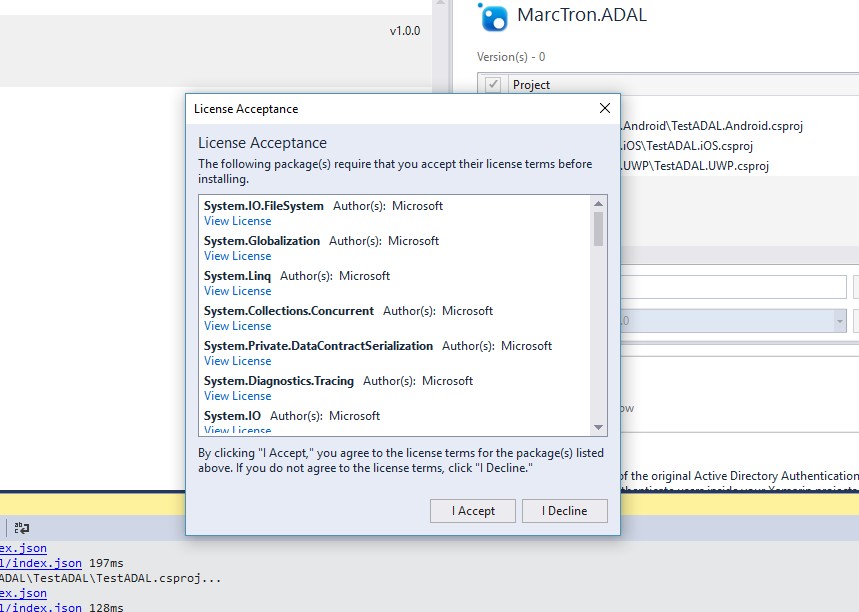Click license list scroll up arrow
Viewport: 859px width, 612px height.
point(598,203)
